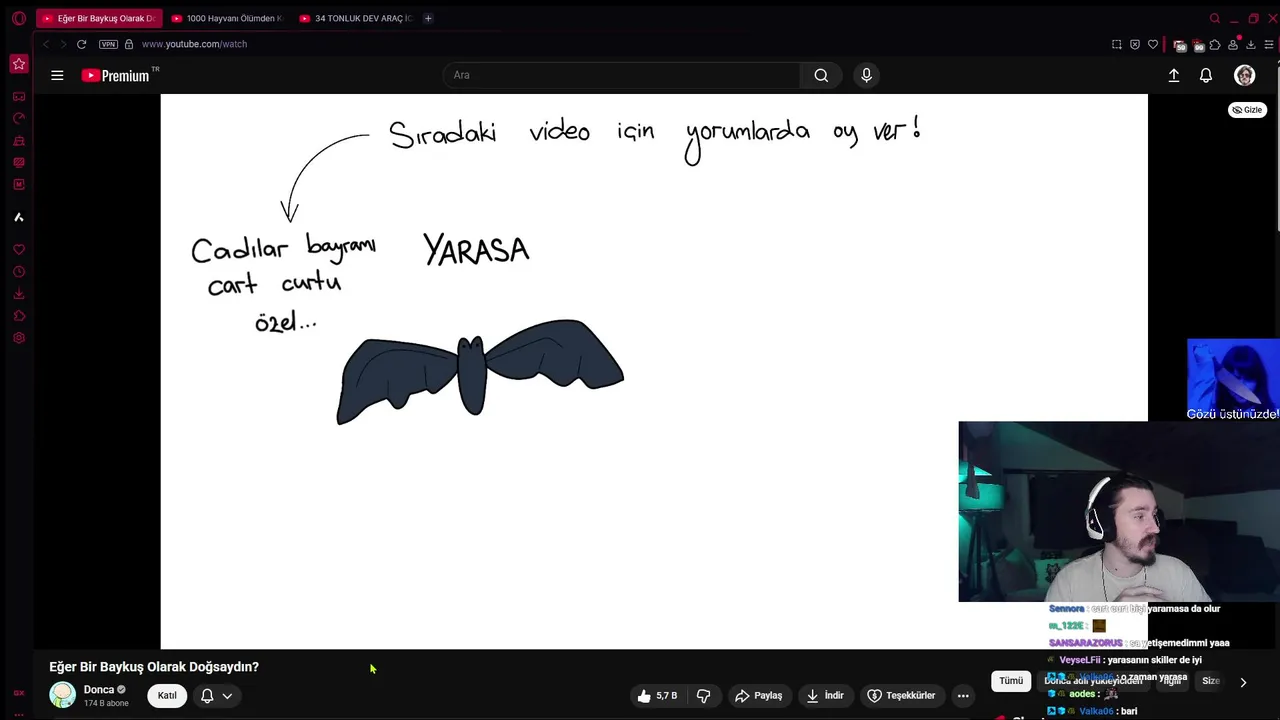Go forward with the browser forward arrow
1280x720 pixels.
pyautogui.click(x=62, y=44)
